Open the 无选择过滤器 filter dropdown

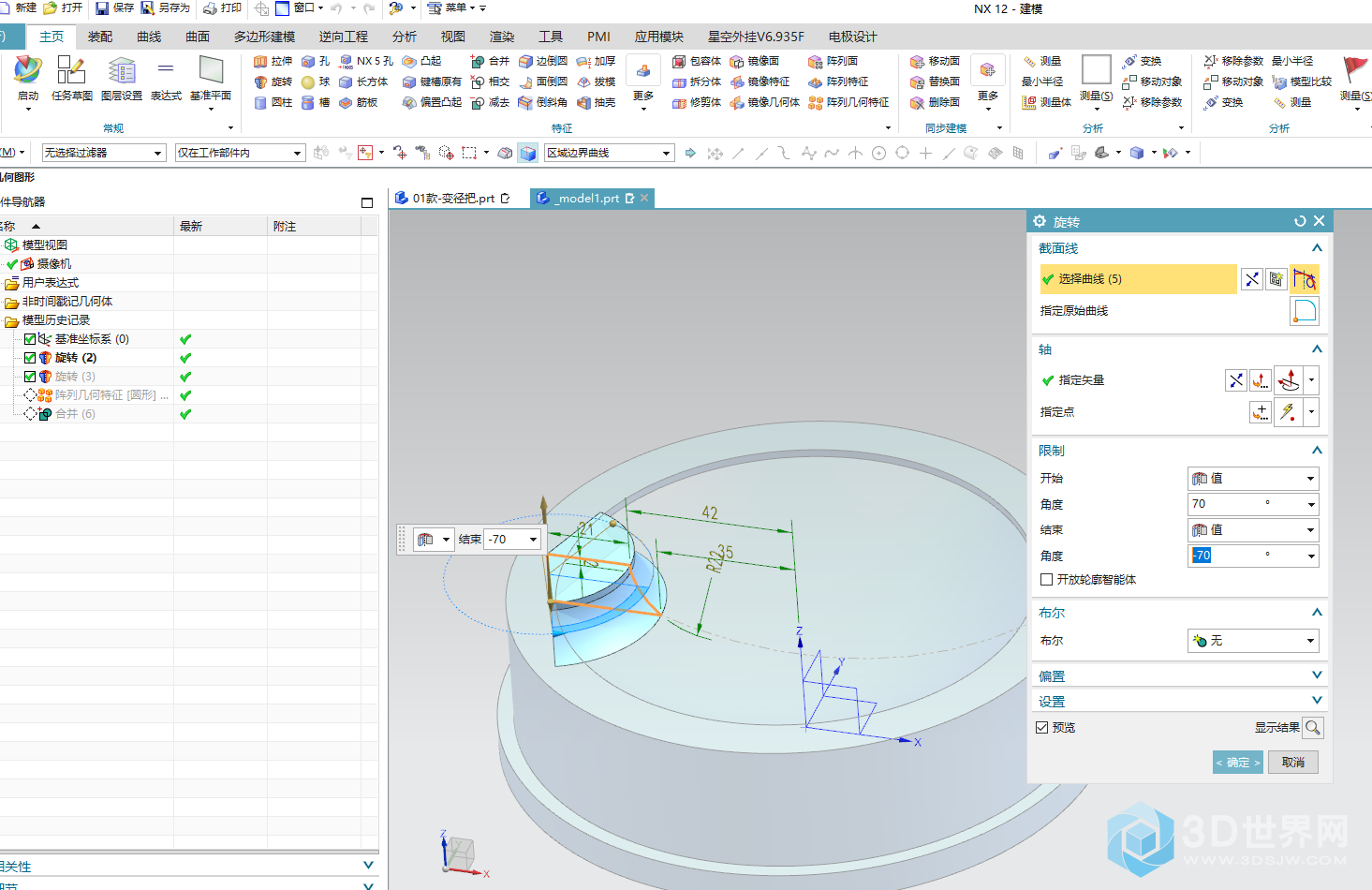(104, 153)
